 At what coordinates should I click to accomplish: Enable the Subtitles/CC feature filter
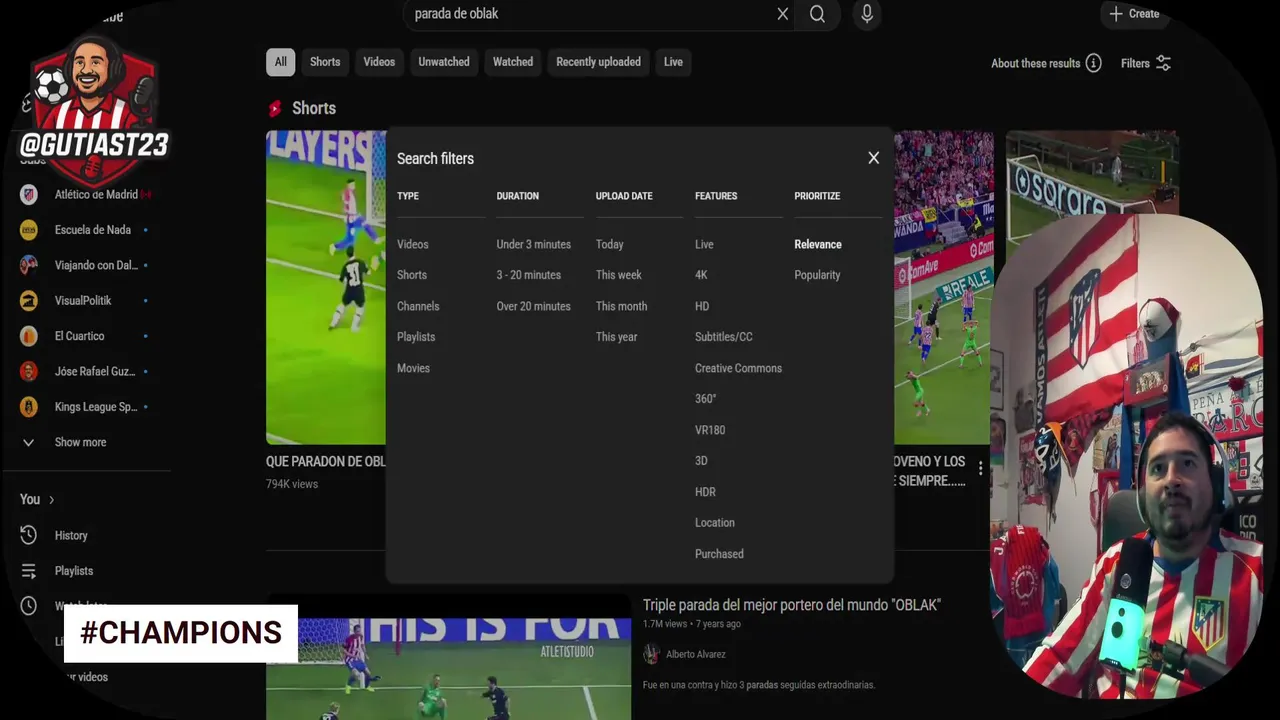724,337
